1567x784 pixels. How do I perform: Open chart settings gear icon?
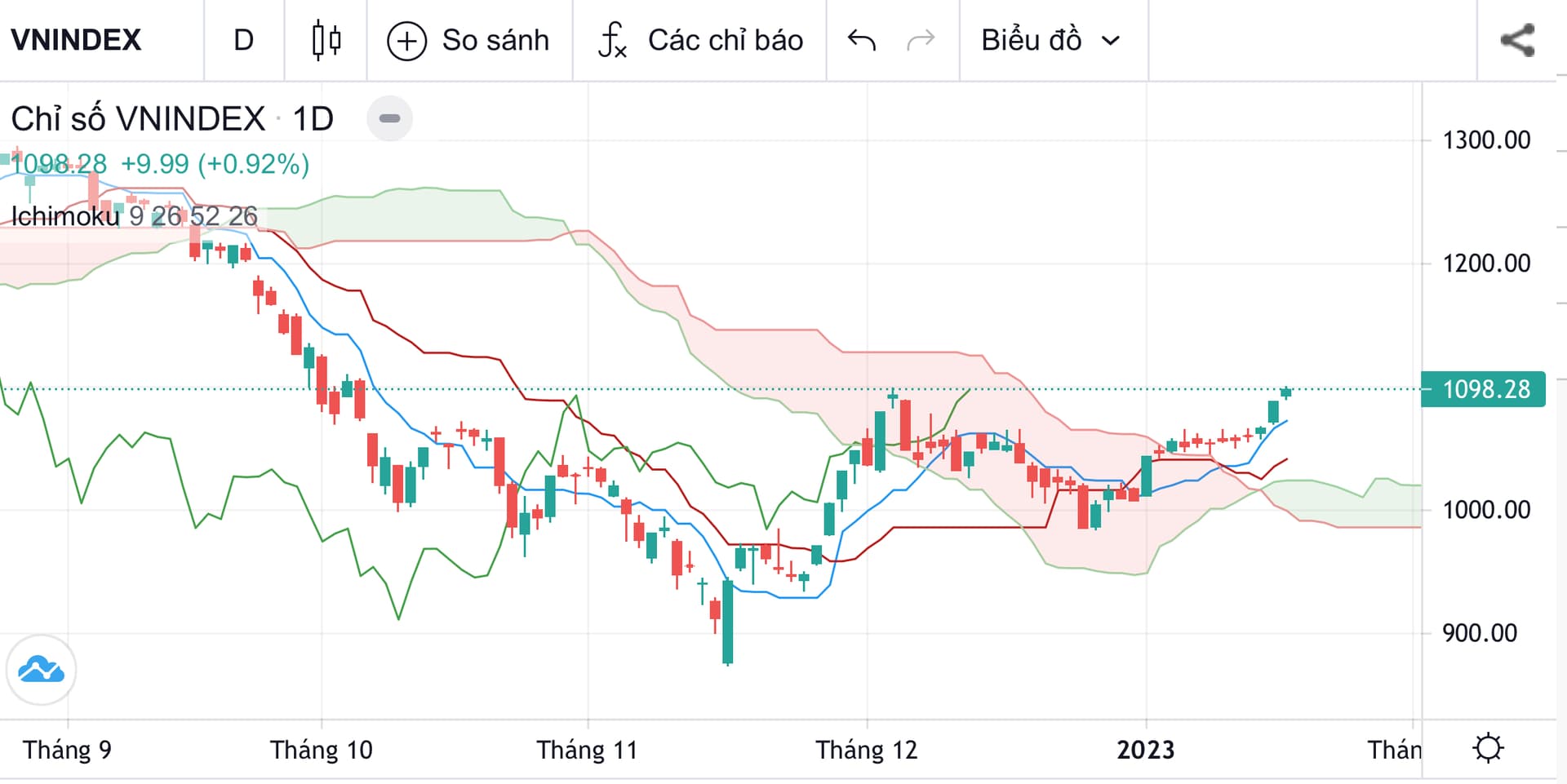(x=1488, y=748)
